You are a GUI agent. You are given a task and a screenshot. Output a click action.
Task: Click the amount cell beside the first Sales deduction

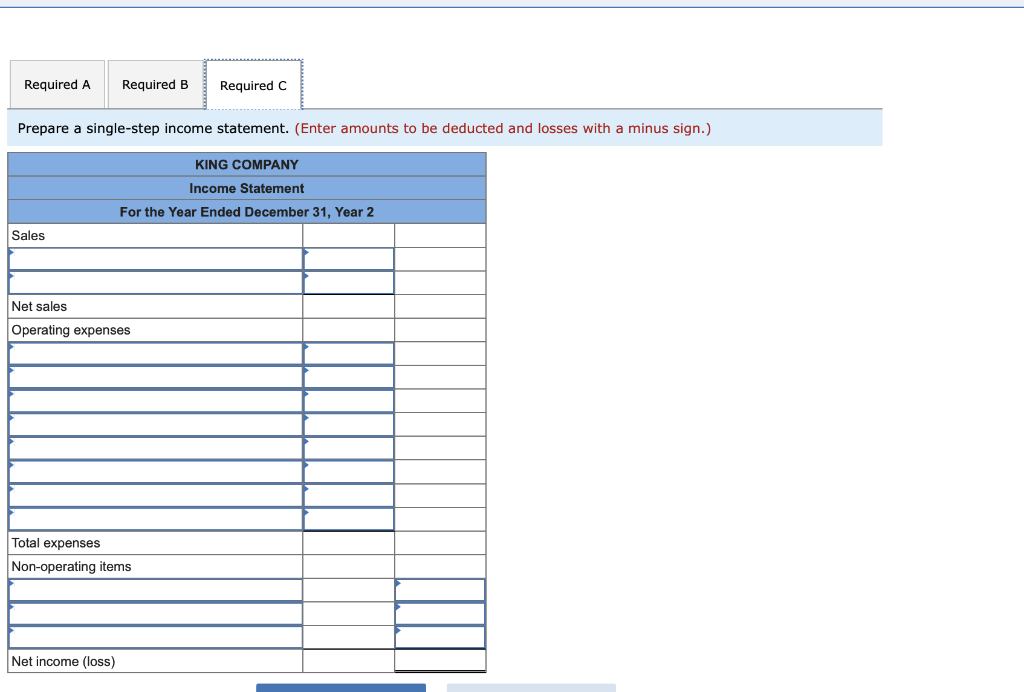pos(348,257)
